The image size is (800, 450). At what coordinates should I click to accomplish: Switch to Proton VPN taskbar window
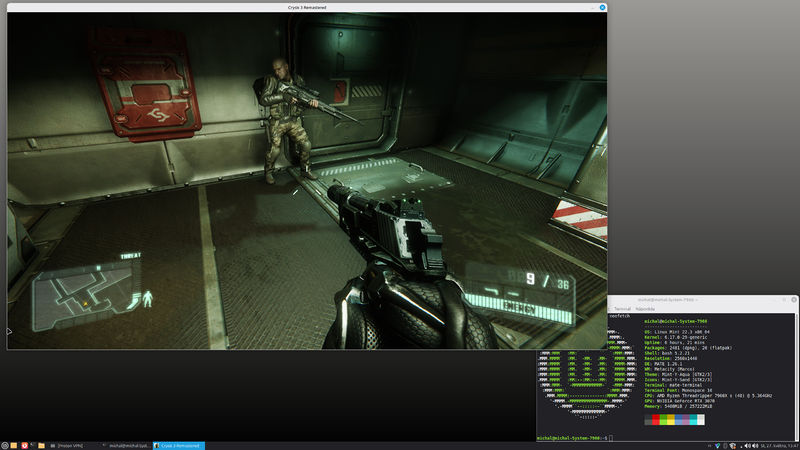point(66,445)
